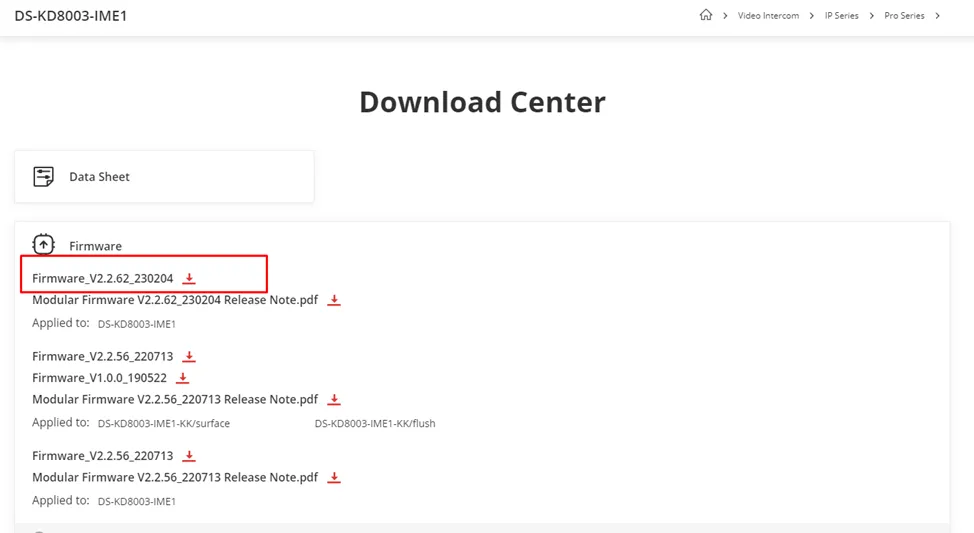Click download icon for release note above KK/surface models

pos(334,400)
